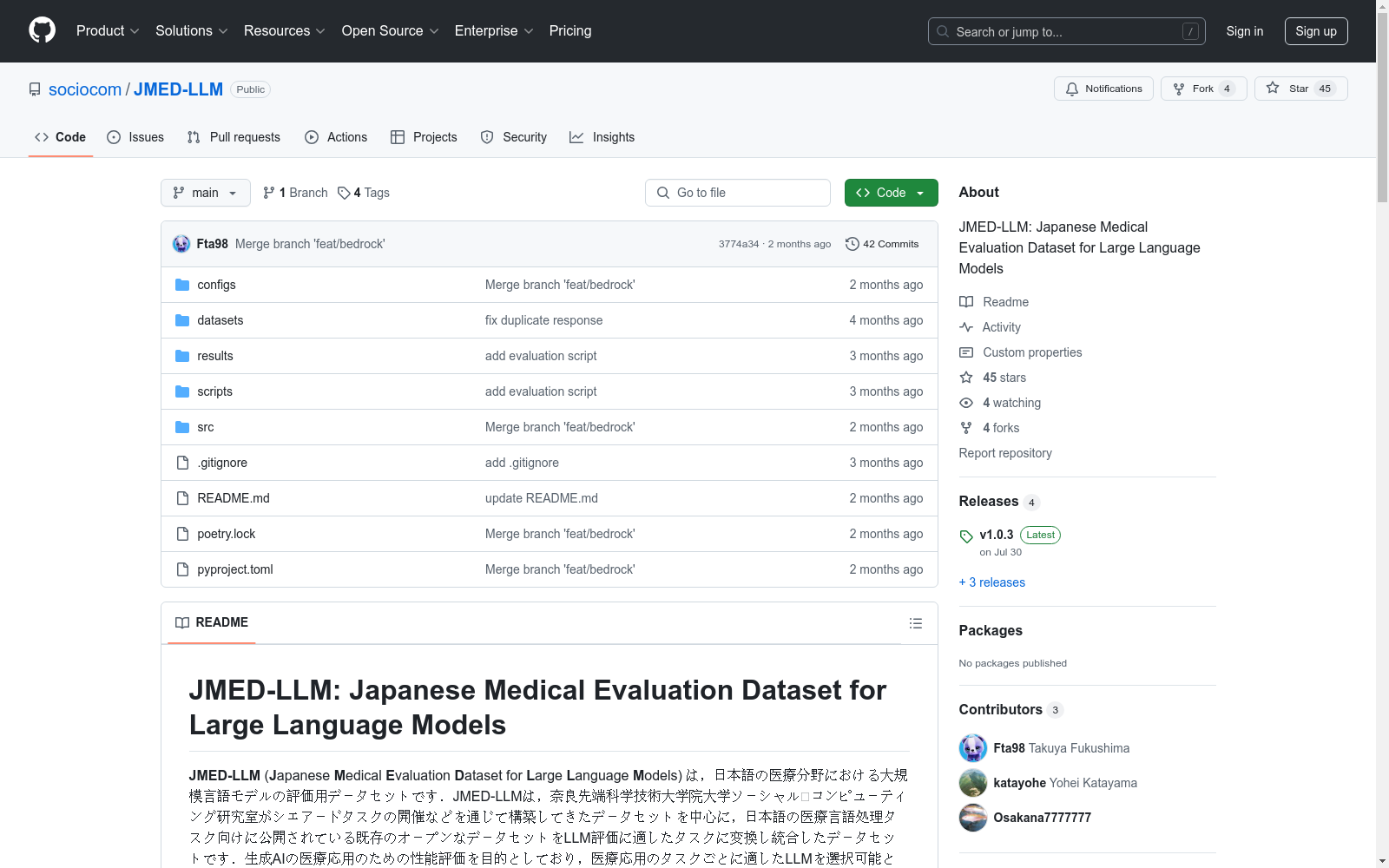This screenshot has width=1389, height=868.
Task: Open the Issues tab
Action: [135, 137]
